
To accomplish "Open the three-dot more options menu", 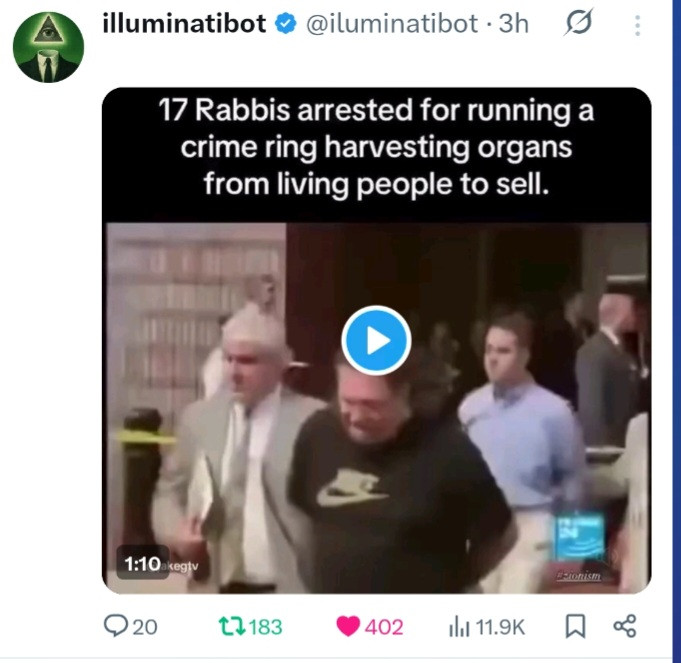I will (x=637, y=26).
